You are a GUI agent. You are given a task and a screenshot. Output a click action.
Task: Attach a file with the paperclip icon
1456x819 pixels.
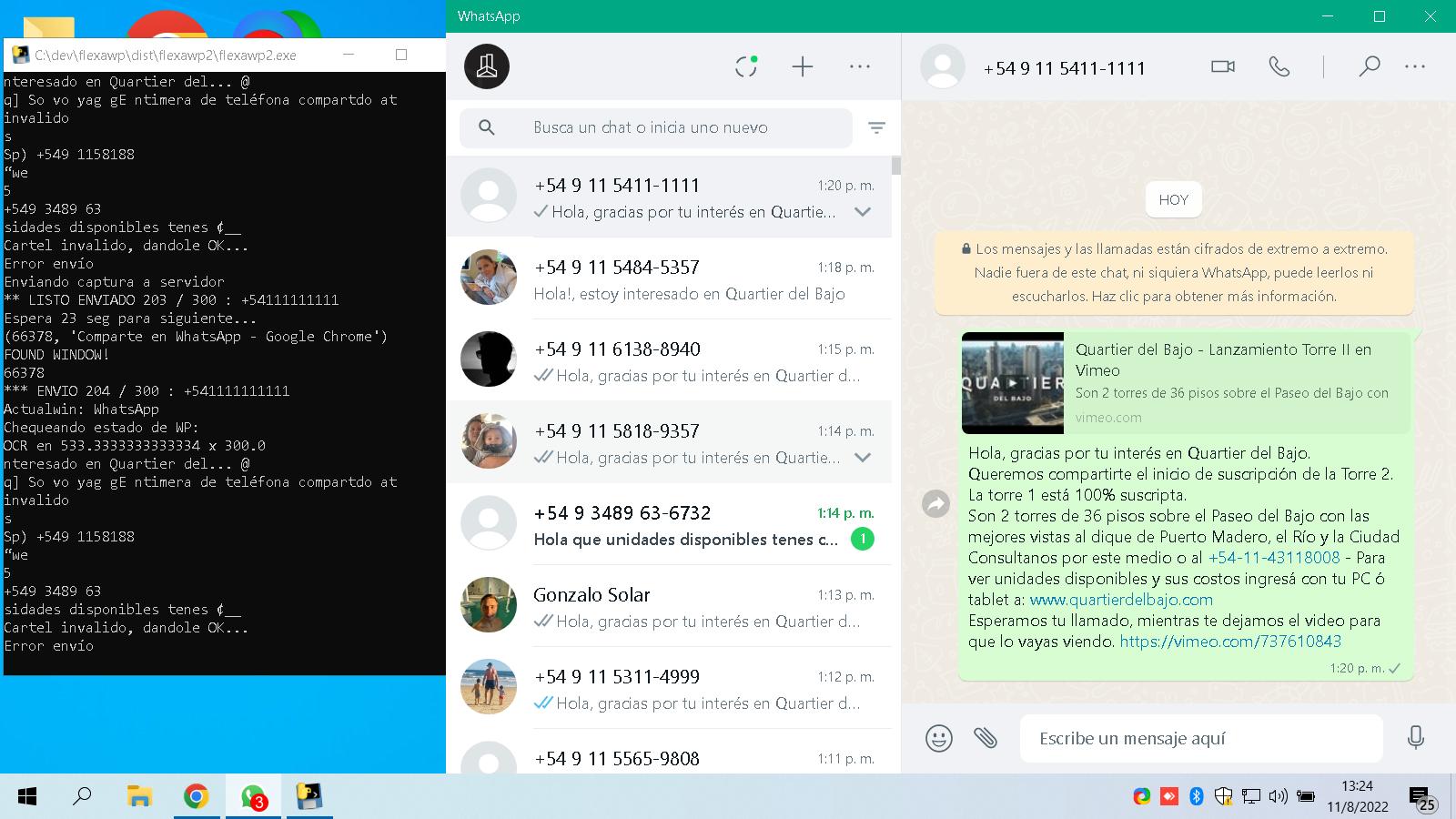pyautogui.click(x=986, y=738)
